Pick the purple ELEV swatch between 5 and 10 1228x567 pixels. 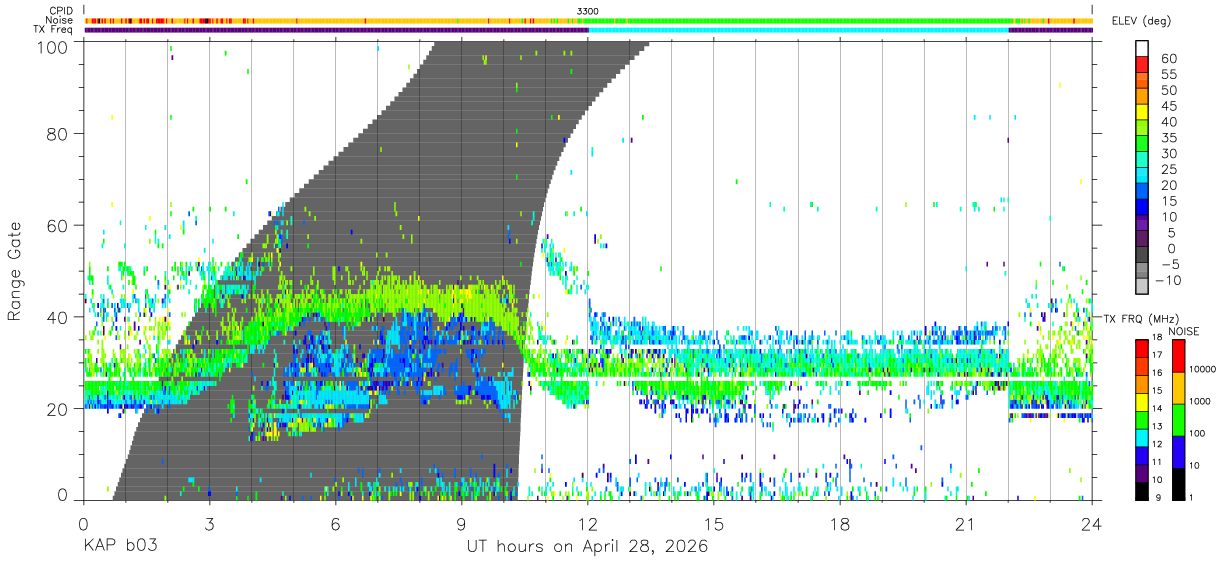pyautogui.click(x=1143, y=224)
